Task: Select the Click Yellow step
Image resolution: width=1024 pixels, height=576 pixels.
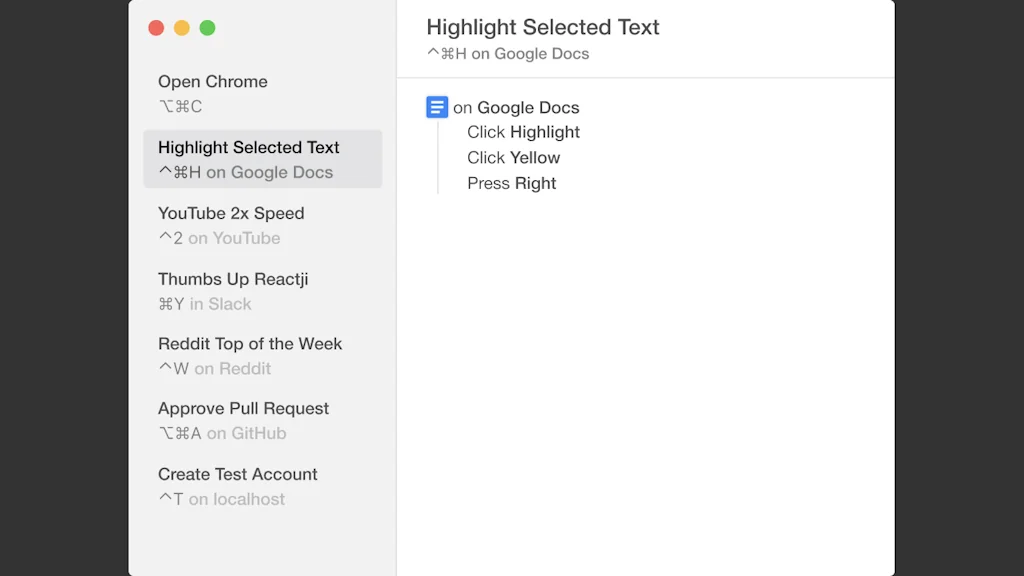Action: click(x=513, y=158)
